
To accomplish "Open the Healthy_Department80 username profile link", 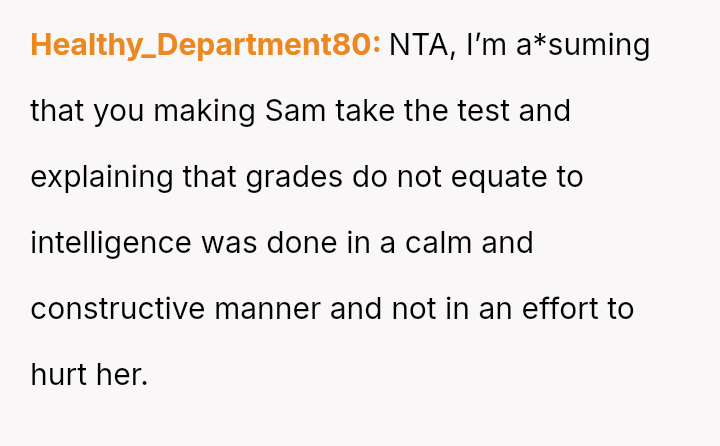I will pos(205,45).
